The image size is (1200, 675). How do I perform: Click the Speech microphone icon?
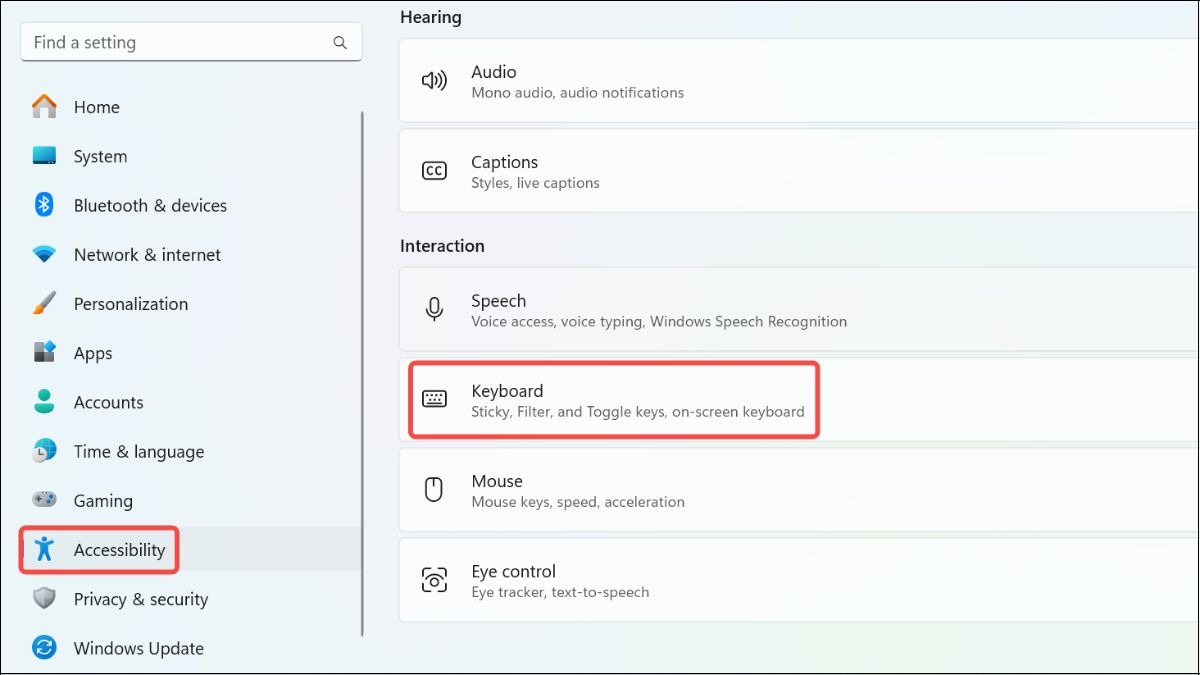coord(434,309)
